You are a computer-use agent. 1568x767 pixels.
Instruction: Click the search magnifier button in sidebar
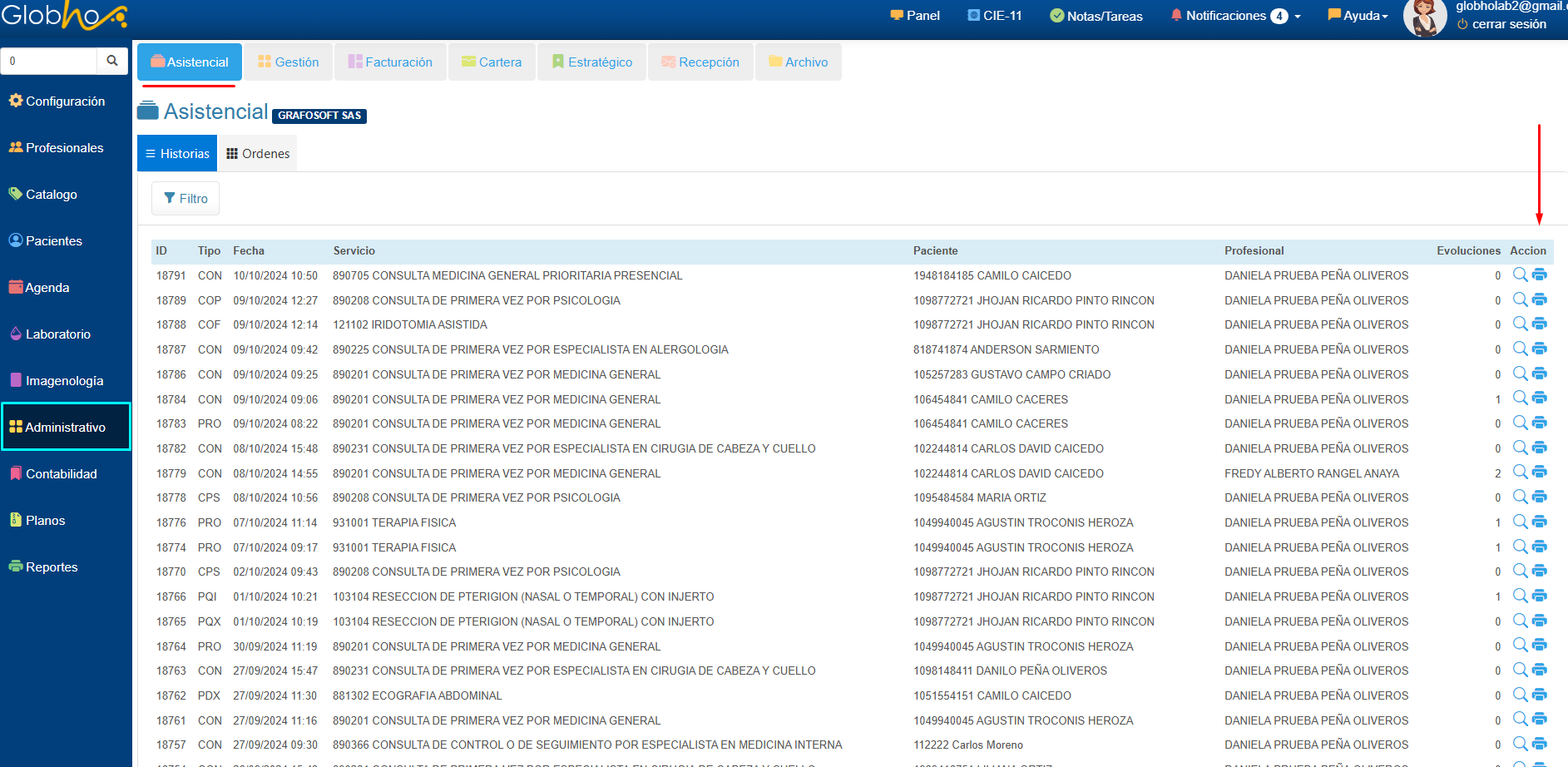pyautogui.click(x=112, y=61)
